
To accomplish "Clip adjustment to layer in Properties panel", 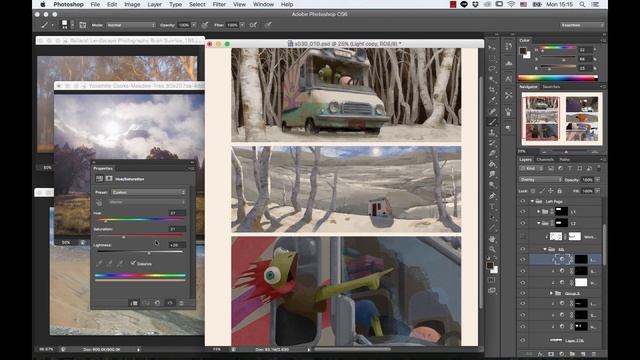I will [133, 303].
